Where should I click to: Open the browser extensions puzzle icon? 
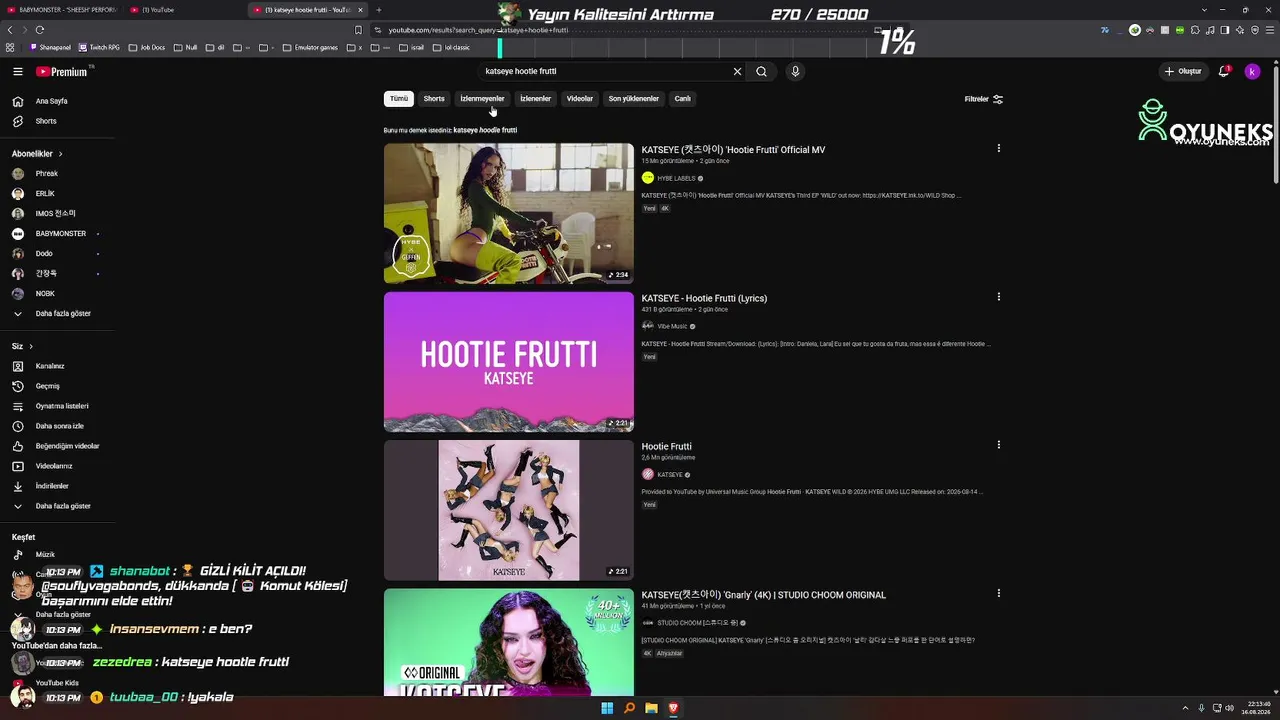click(x=1195, y=30)
